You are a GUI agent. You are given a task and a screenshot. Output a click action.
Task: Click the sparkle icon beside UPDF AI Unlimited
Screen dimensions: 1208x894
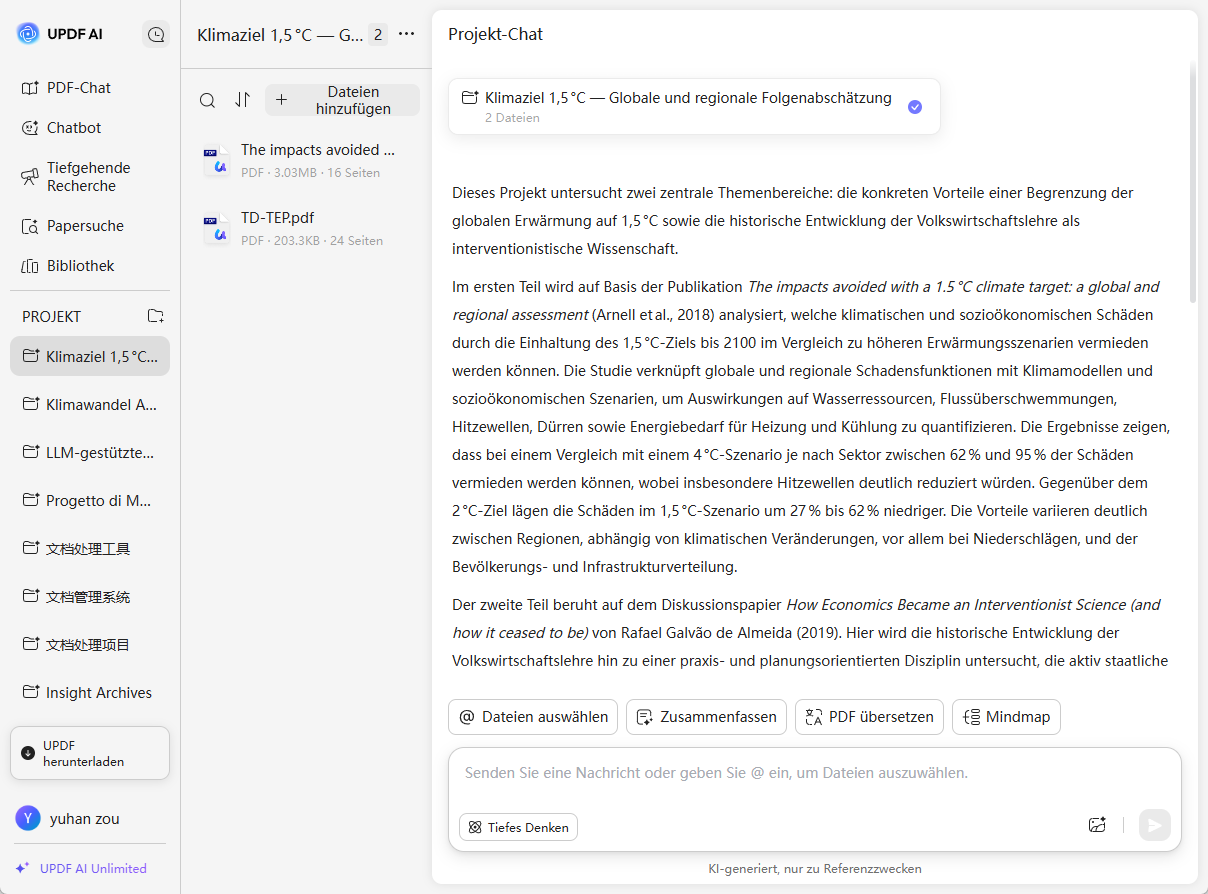[22, 868]
